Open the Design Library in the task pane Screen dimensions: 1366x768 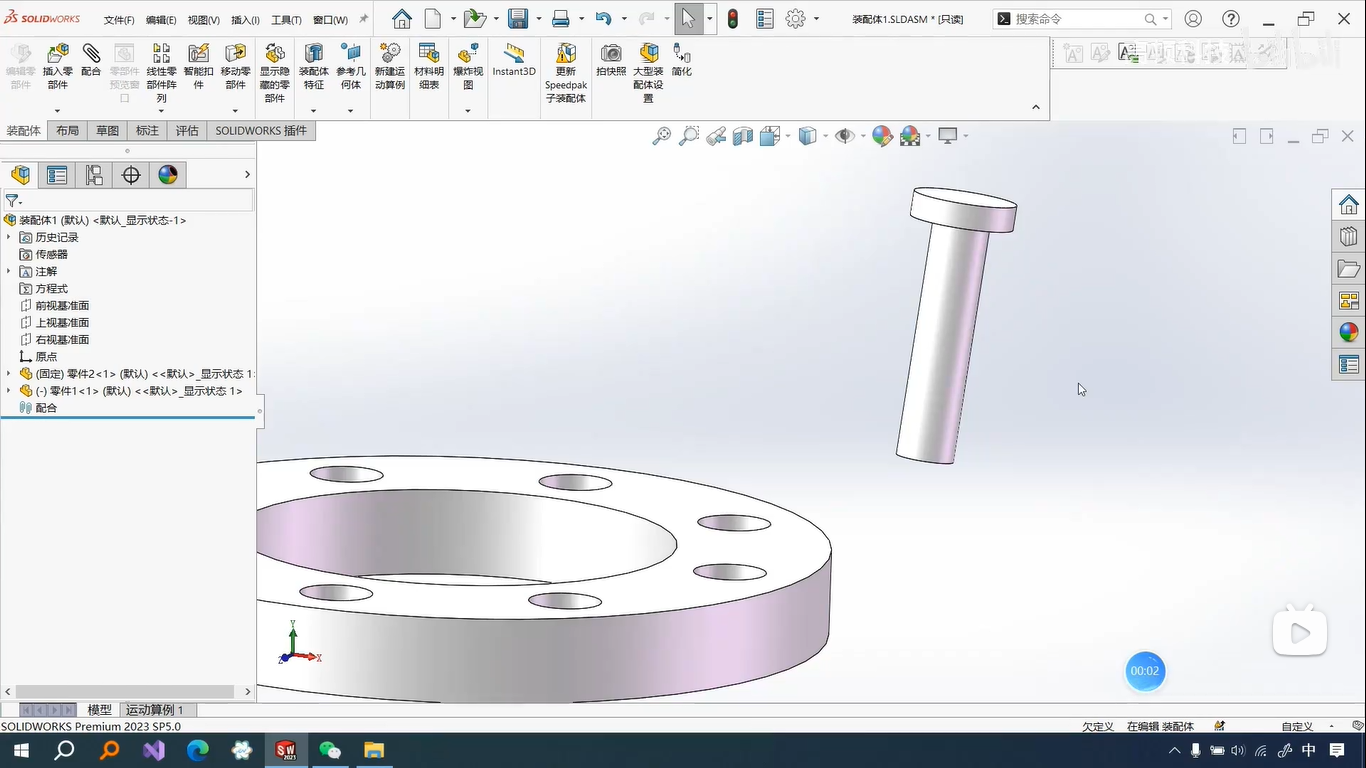[x=1349, y=237]
